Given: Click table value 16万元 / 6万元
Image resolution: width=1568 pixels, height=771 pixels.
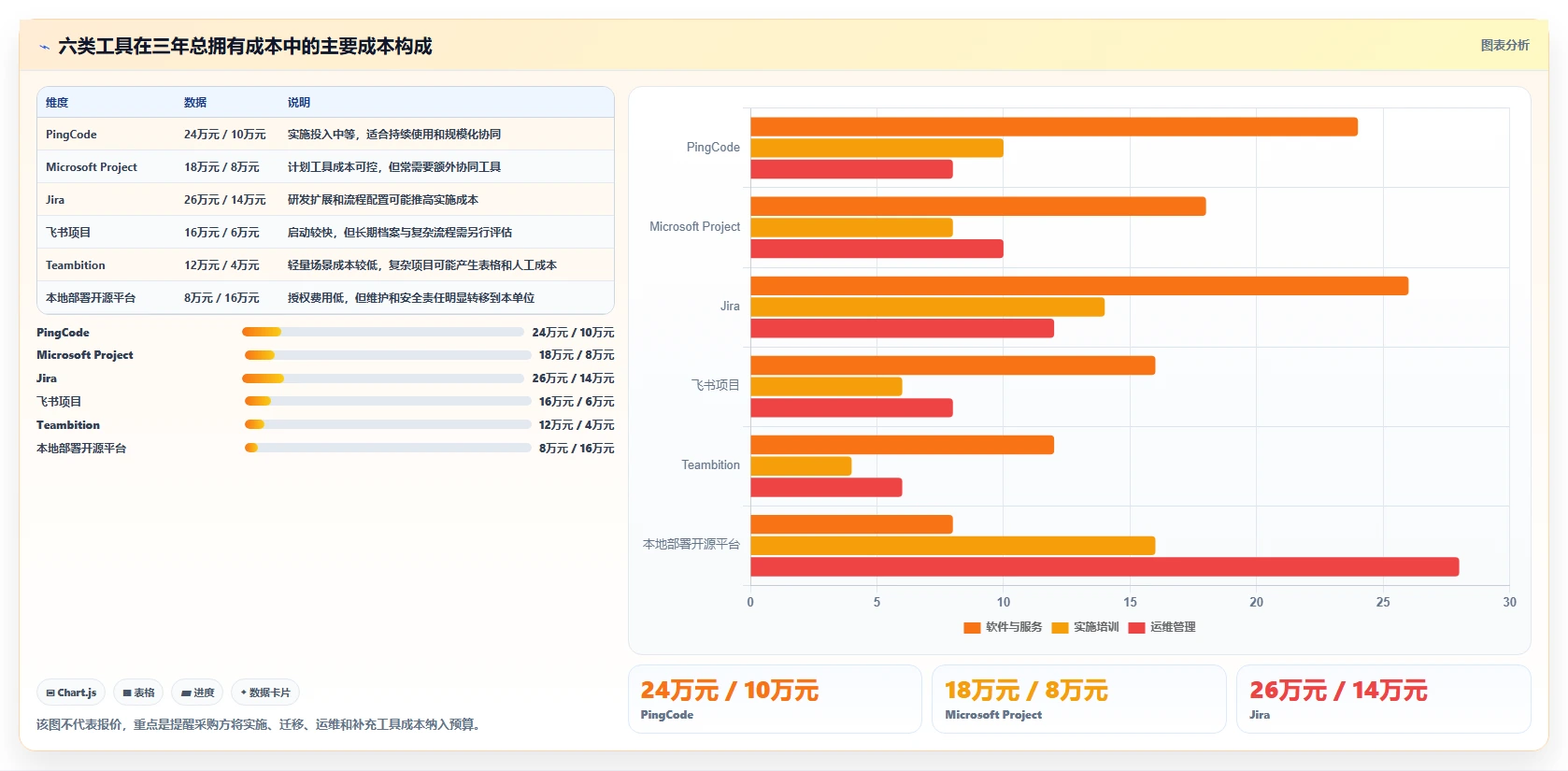Looking at the screenshot, I should [x=221, y=233].
